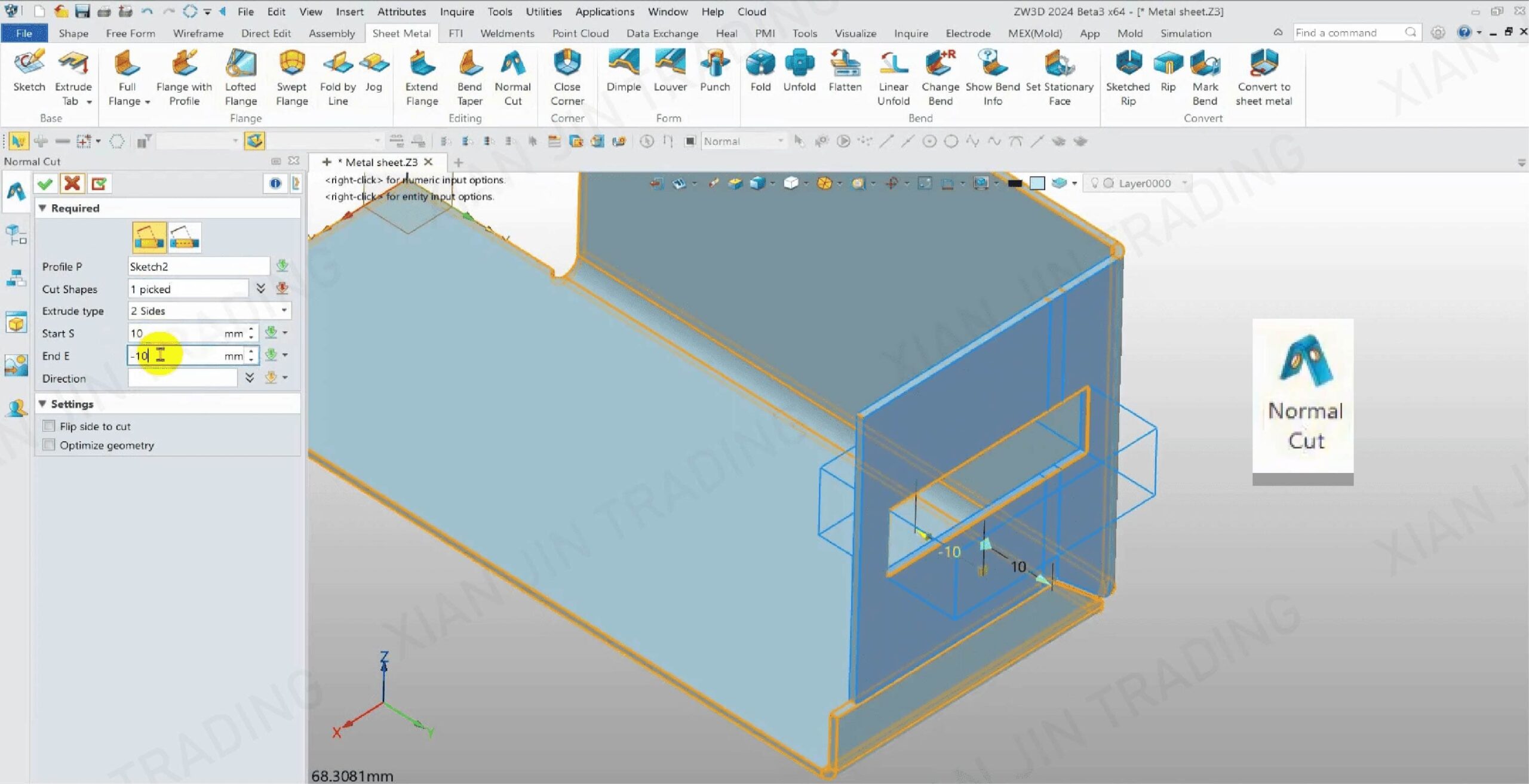Select the second normal cut mode icon
1529x784 pixels.
(185, 237)
